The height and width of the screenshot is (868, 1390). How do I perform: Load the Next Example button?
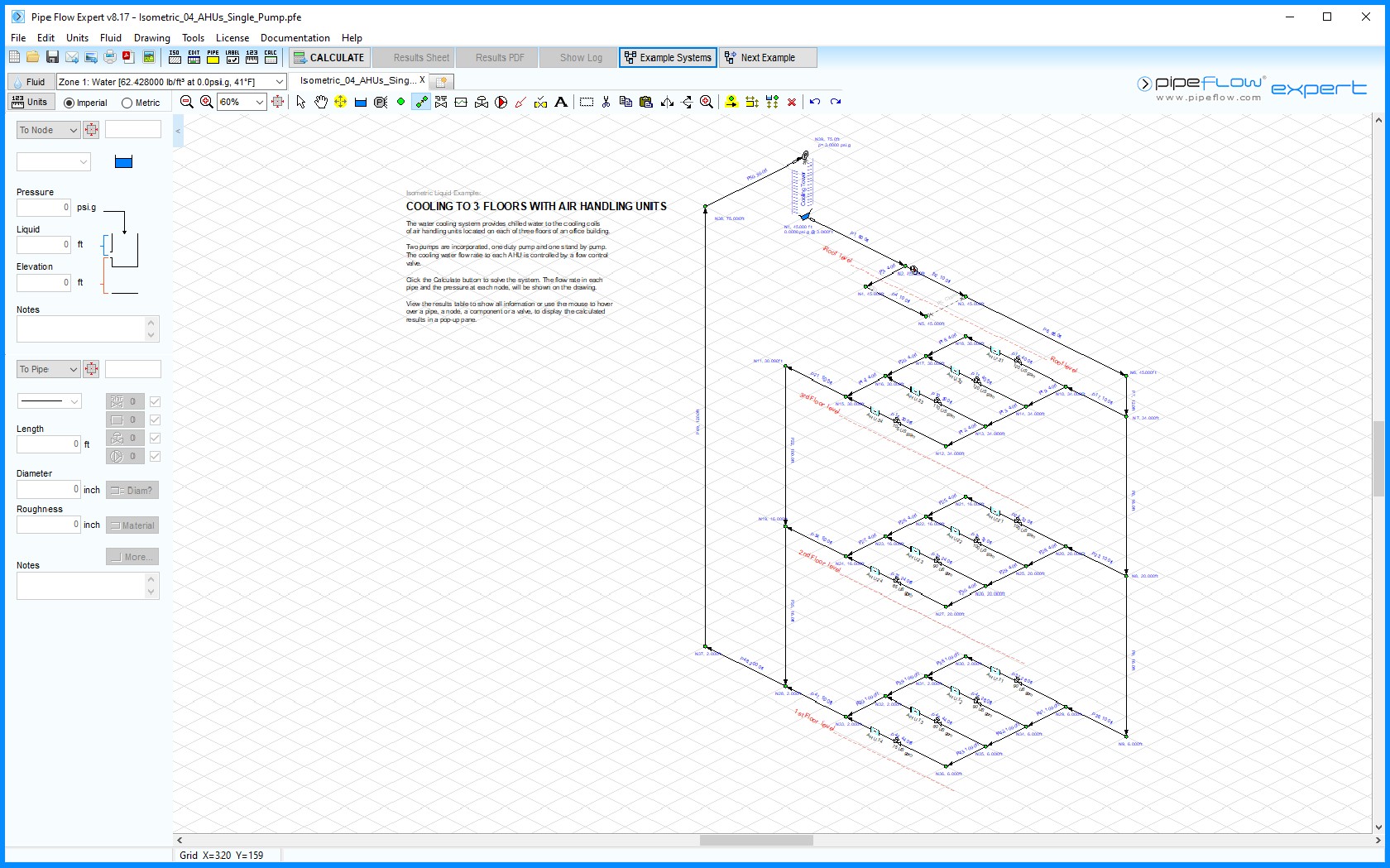click(769, 57)
